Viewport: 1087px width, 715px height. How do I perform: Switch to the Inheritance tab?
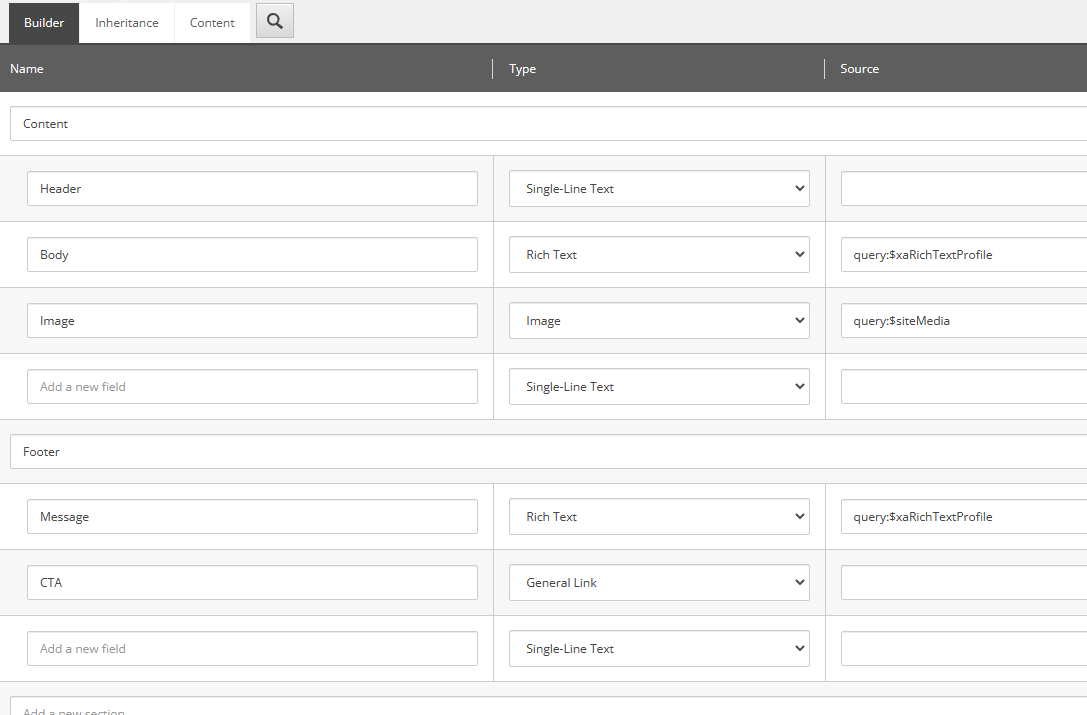(x=126, y=22)
